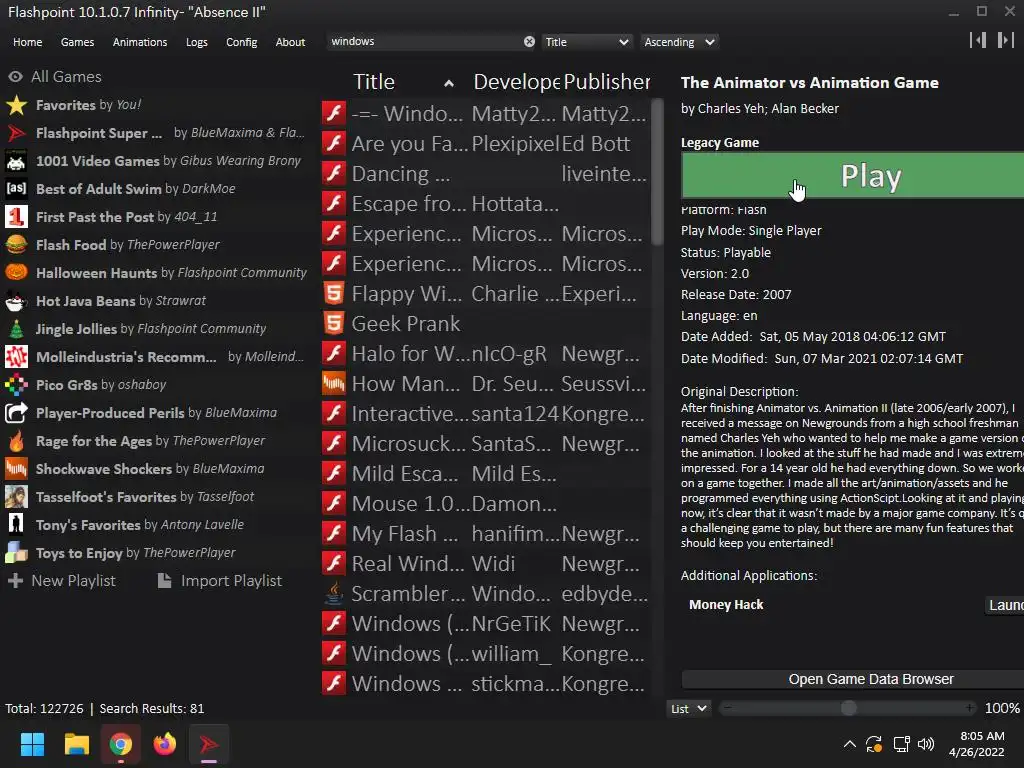The width and height of the screenshot is (1024, 768).
Task: Select the Microsuck... game row
Action: [x=485, y=444]
